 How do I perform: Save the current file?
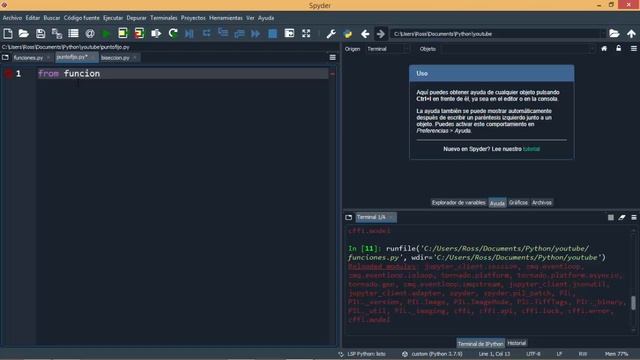[40, 33]
